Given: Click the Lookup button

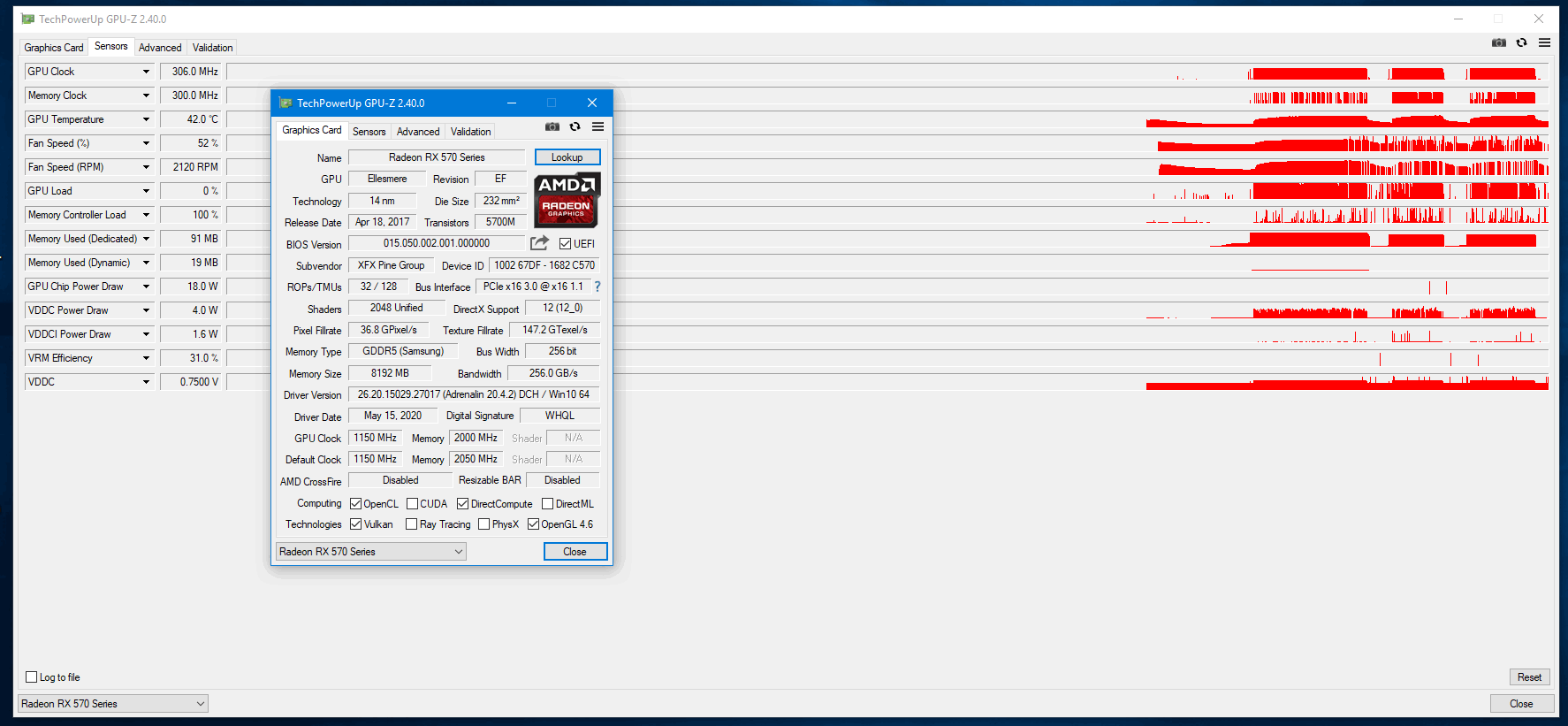Looking at the screenshot, I should (x=567, y=157).
